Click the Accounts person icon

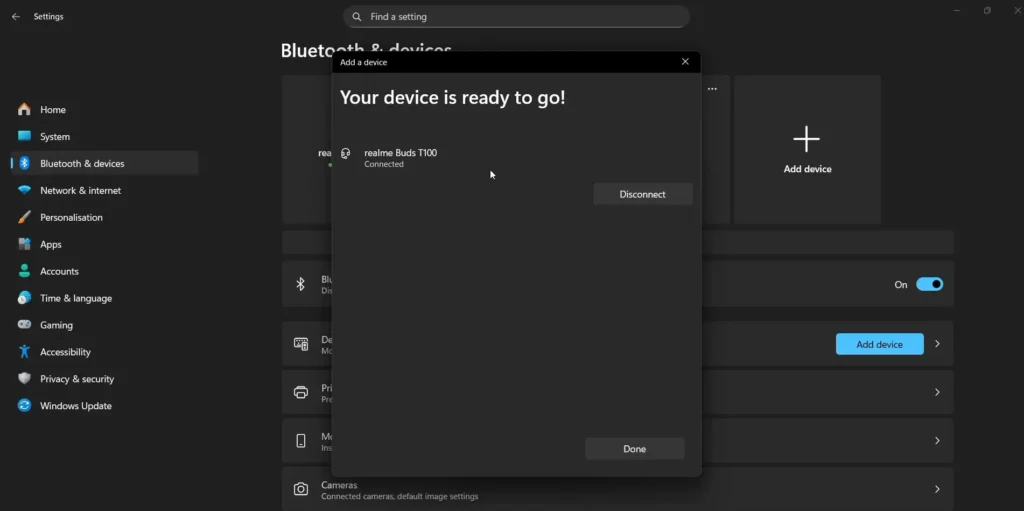point(24,271)
